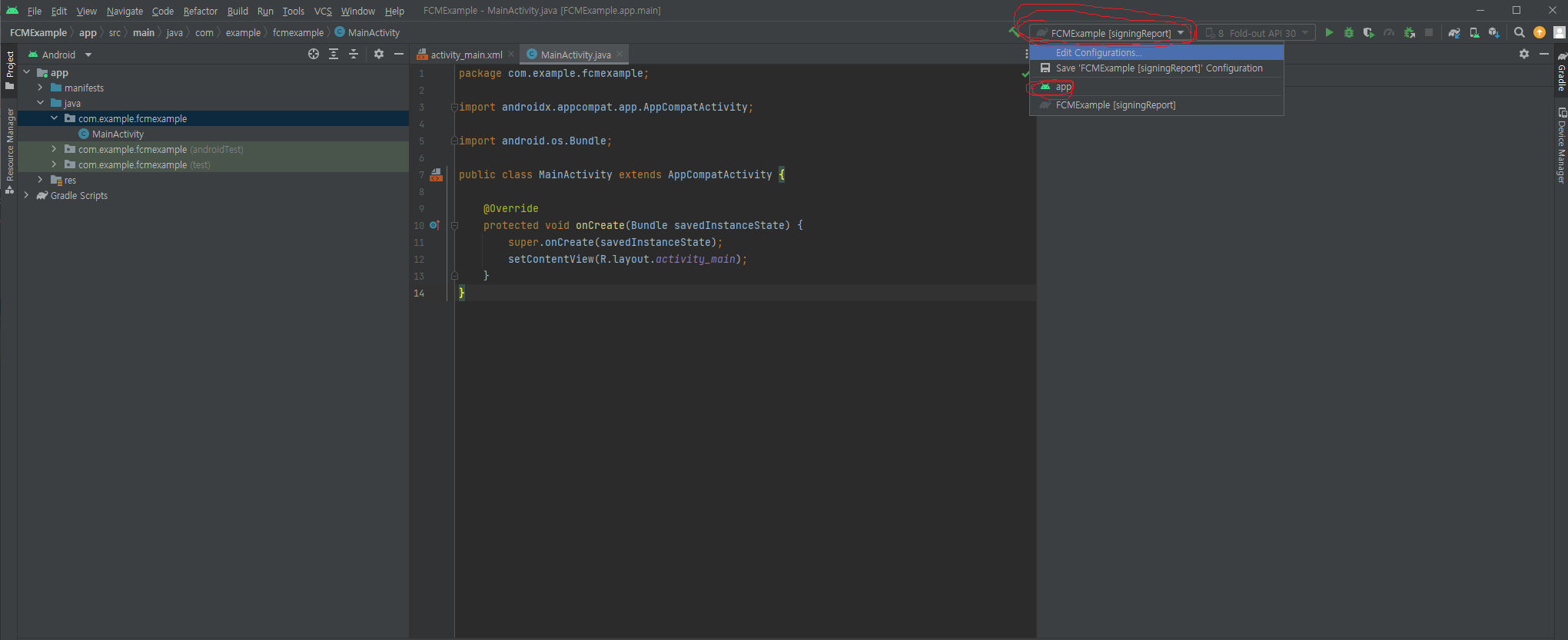Viewport: 1568px width, 640px height.
Task: Click the editor tabs more options dots
Action: click(1026, 54)
